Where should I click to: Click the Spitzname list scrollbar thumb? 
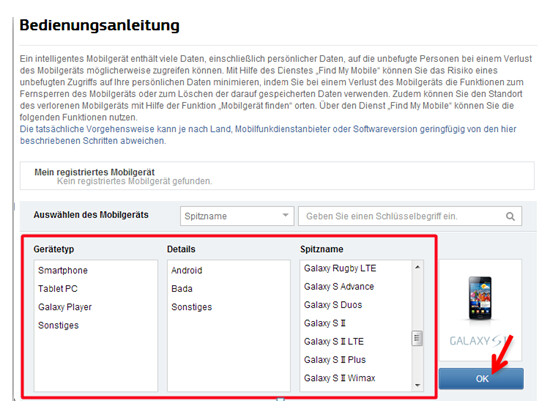[417, 338]
